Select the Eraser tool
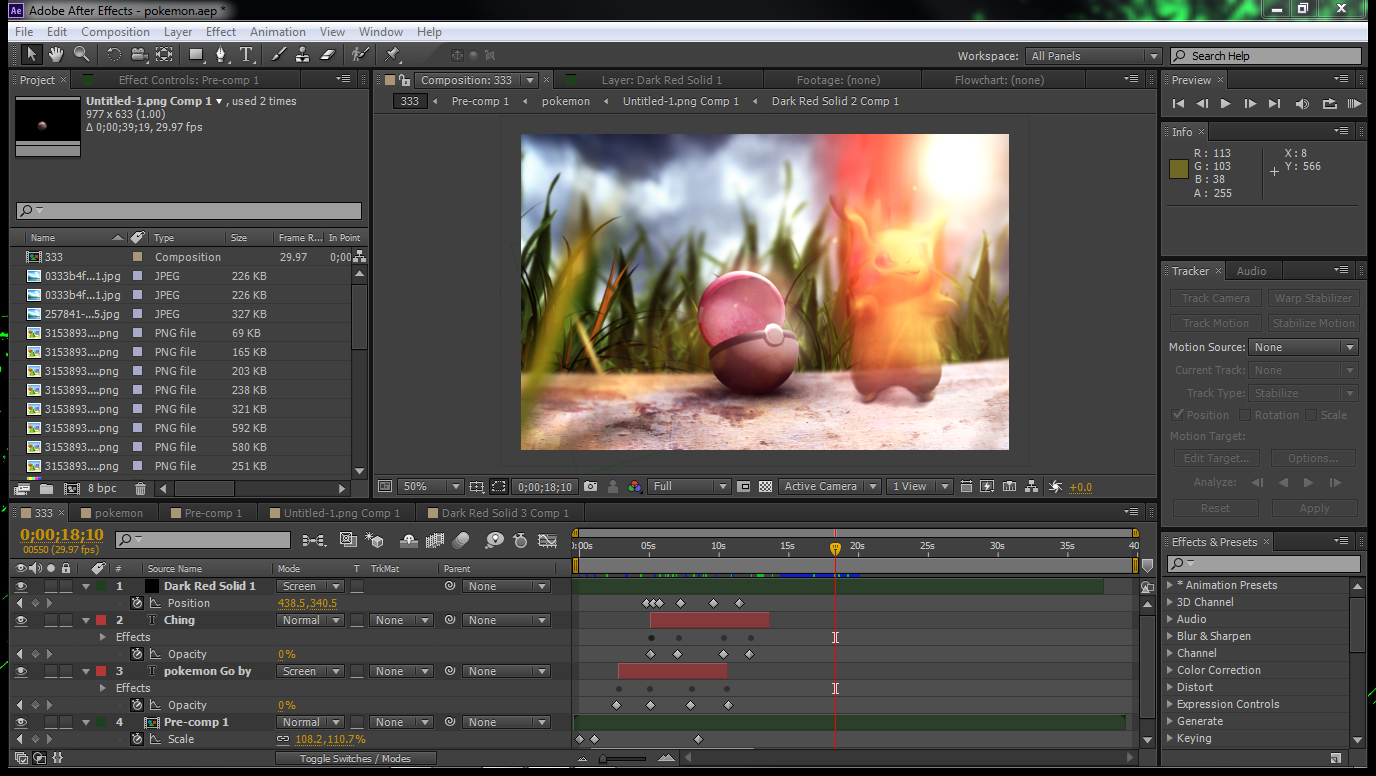 [x=328, y=55]
